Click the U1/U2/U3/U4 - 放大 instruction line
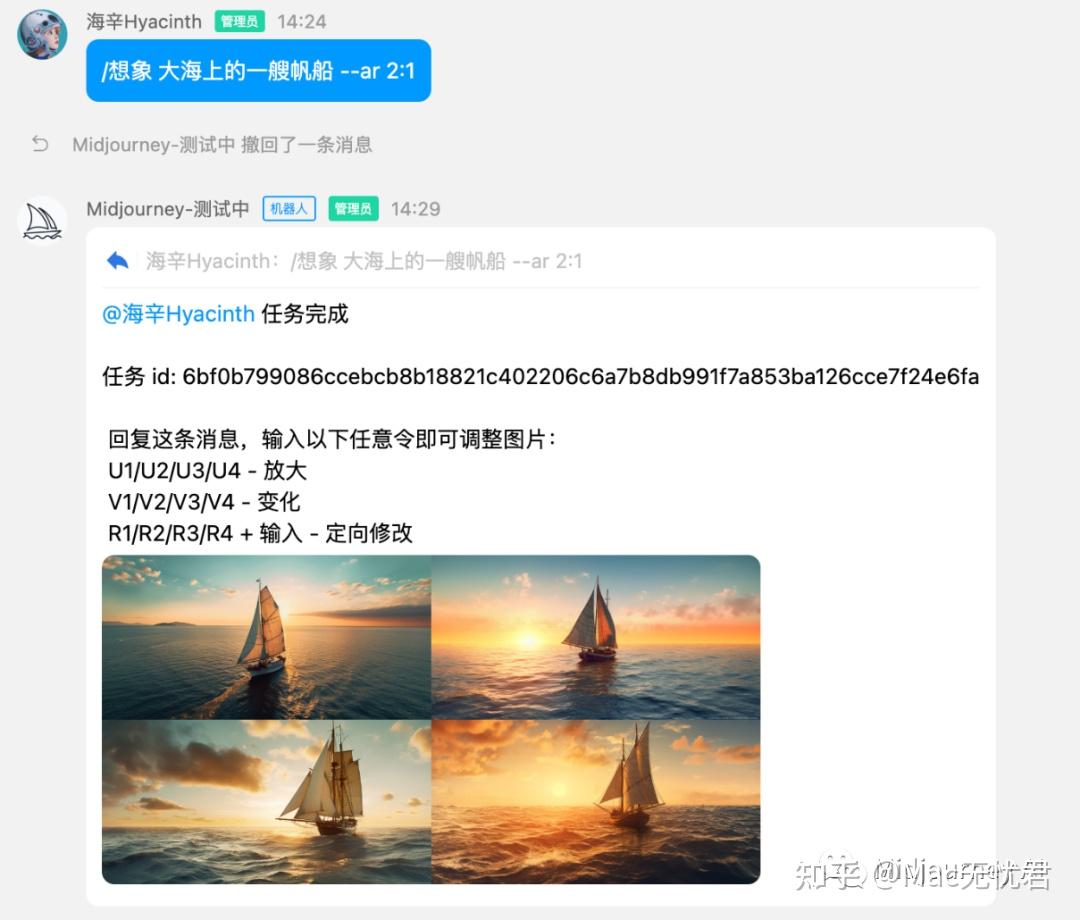 207,470
